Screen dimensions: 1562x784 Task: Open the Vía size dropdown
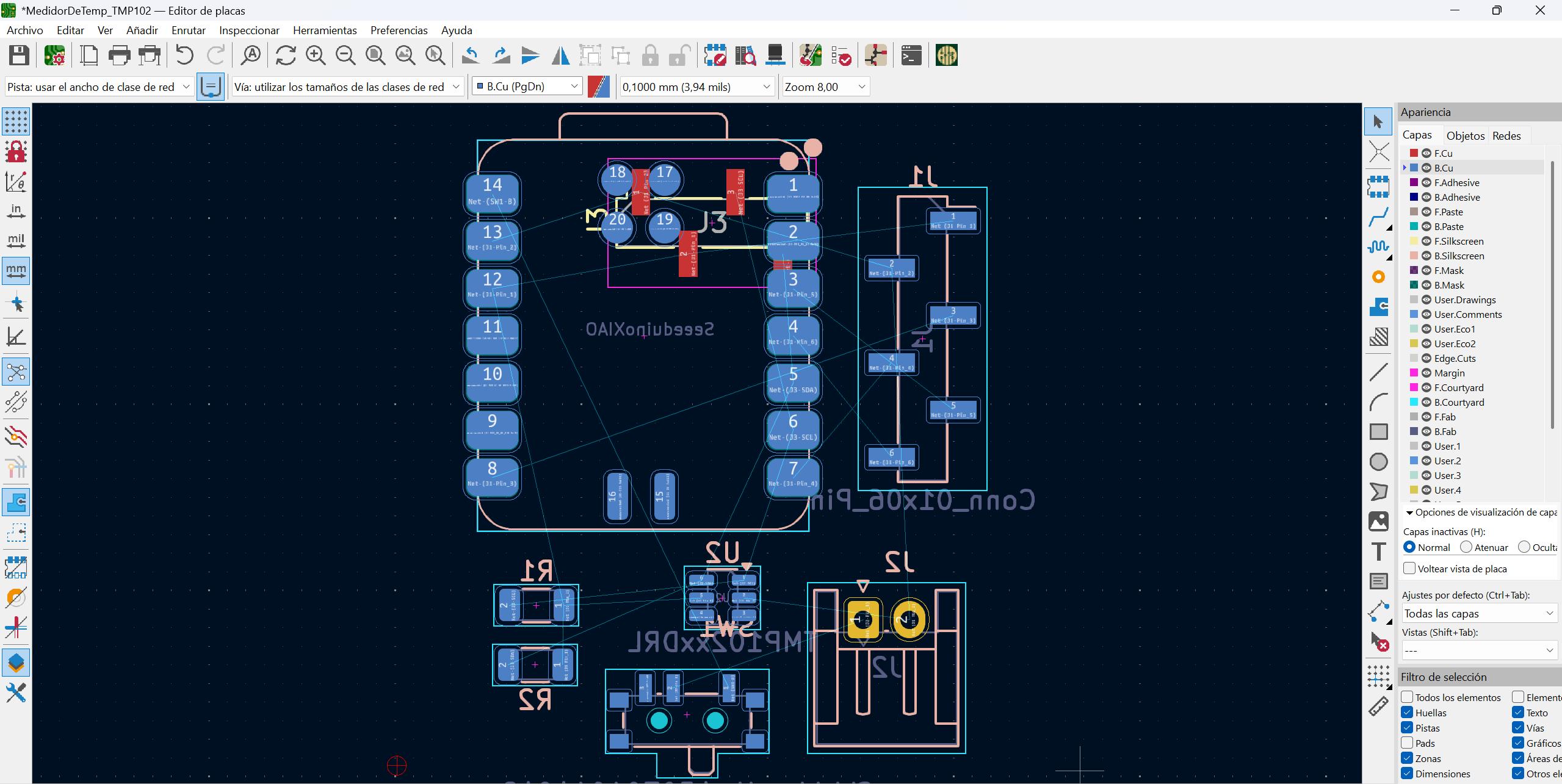[347, 87]
